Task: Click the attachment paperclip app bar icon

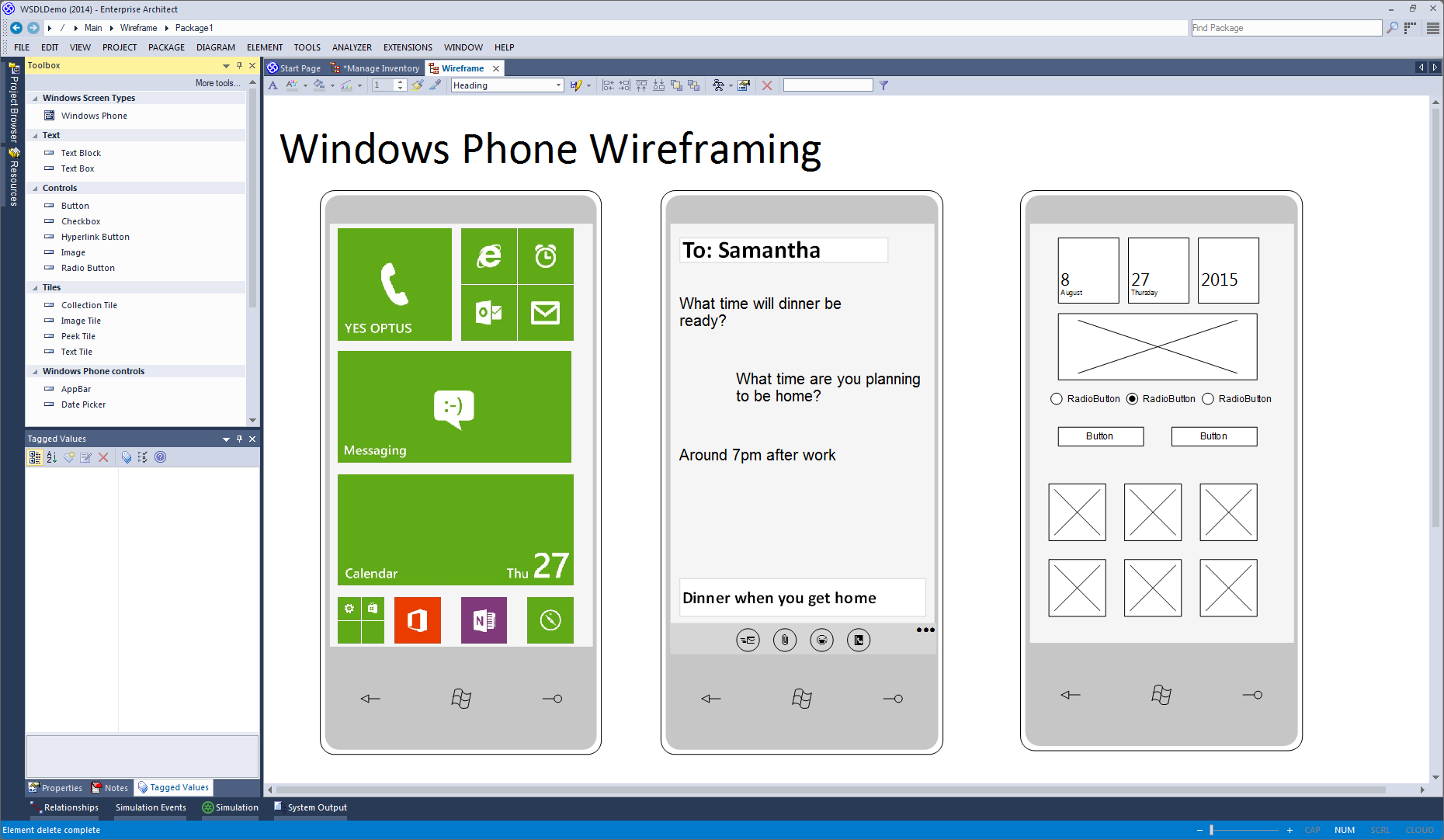Action: [785, 640]
